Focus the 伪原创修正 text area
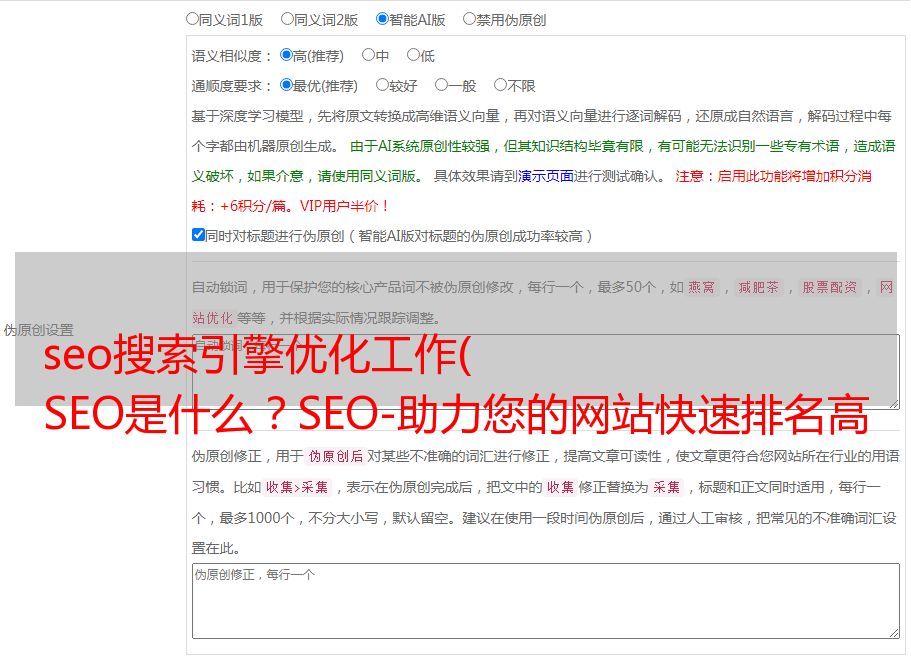 (546, 601)
